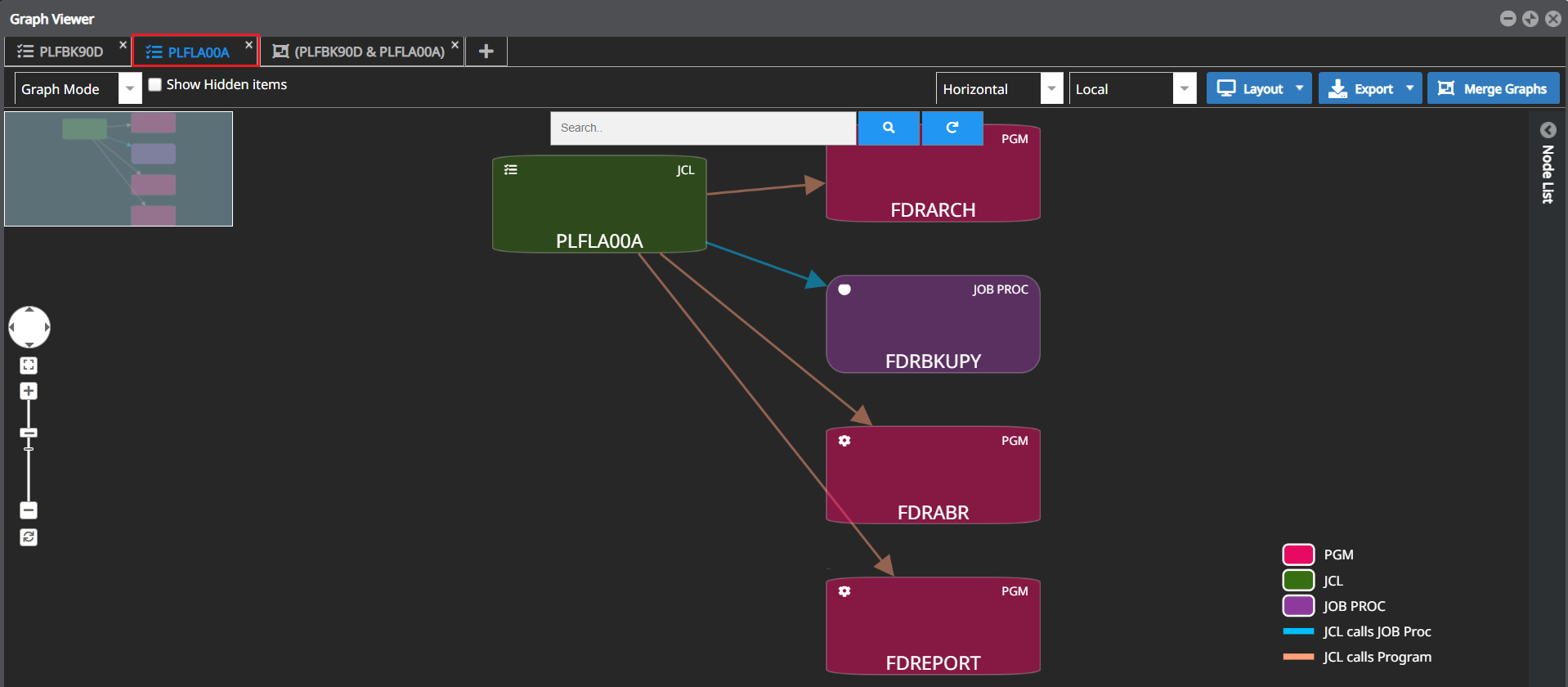Open the Horizontal orientation dropdown
This screenshot has height=687, width=1568.
coord(999,88)
